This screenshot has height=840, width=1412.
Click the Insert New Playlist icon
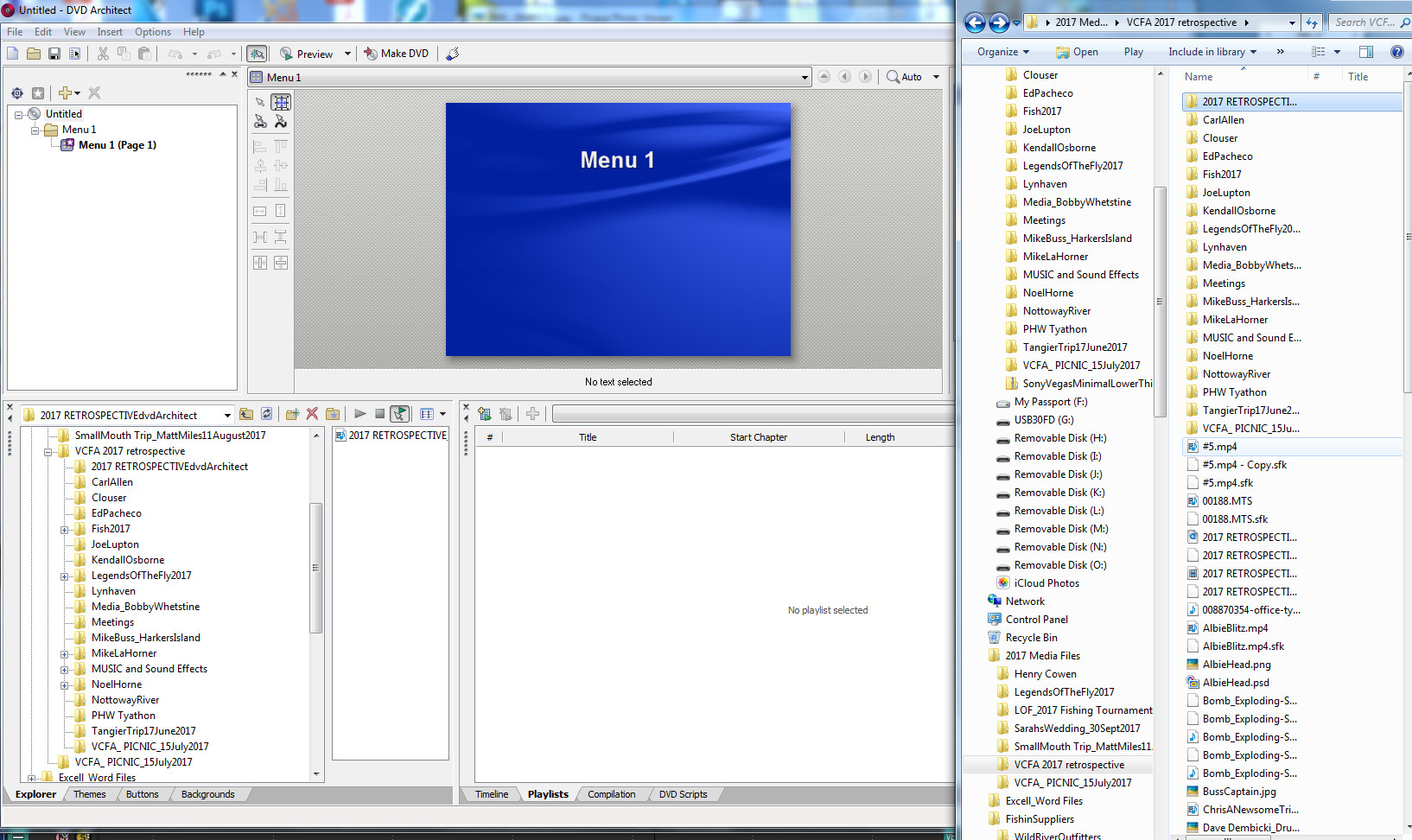484,414
